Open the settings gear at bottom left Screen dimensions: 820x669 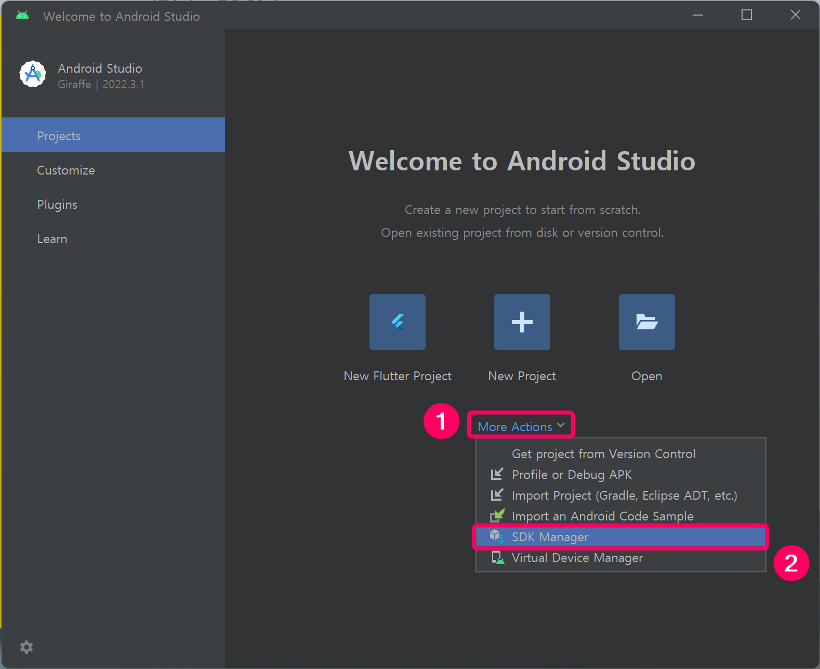click(26, 647)
